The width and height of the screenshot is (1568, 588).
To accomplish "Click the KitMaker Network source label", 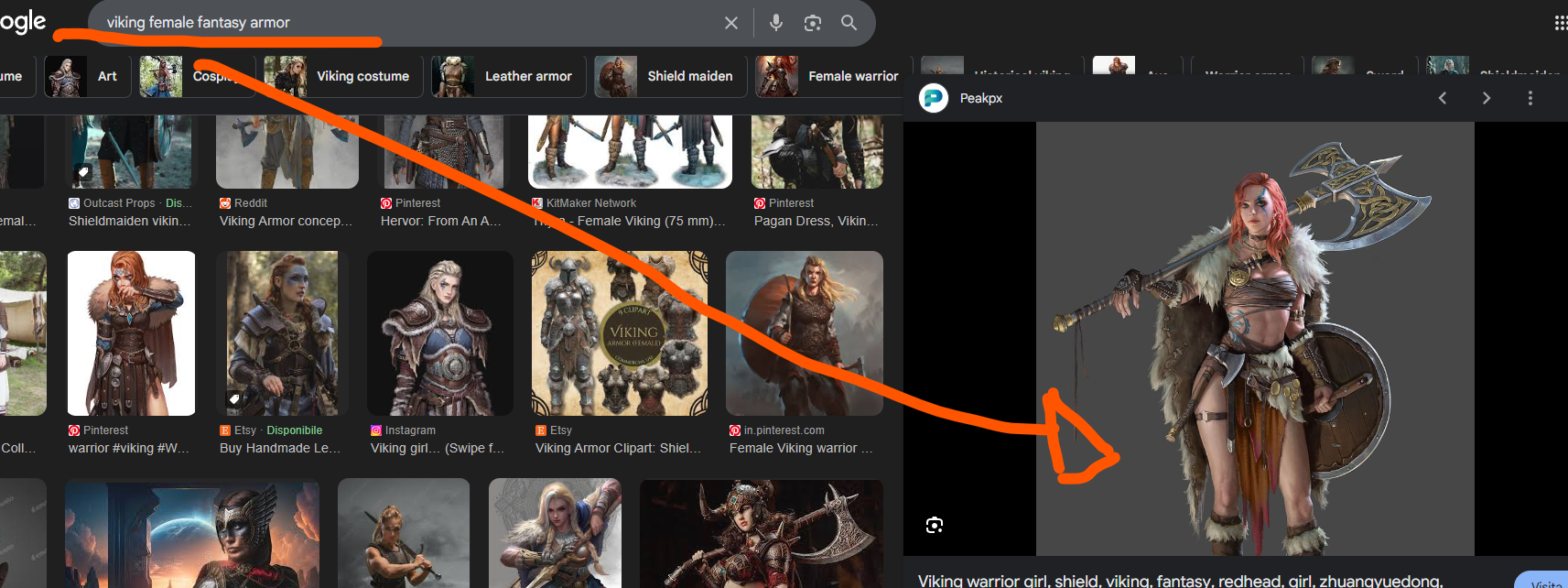I will coord(591,203).
